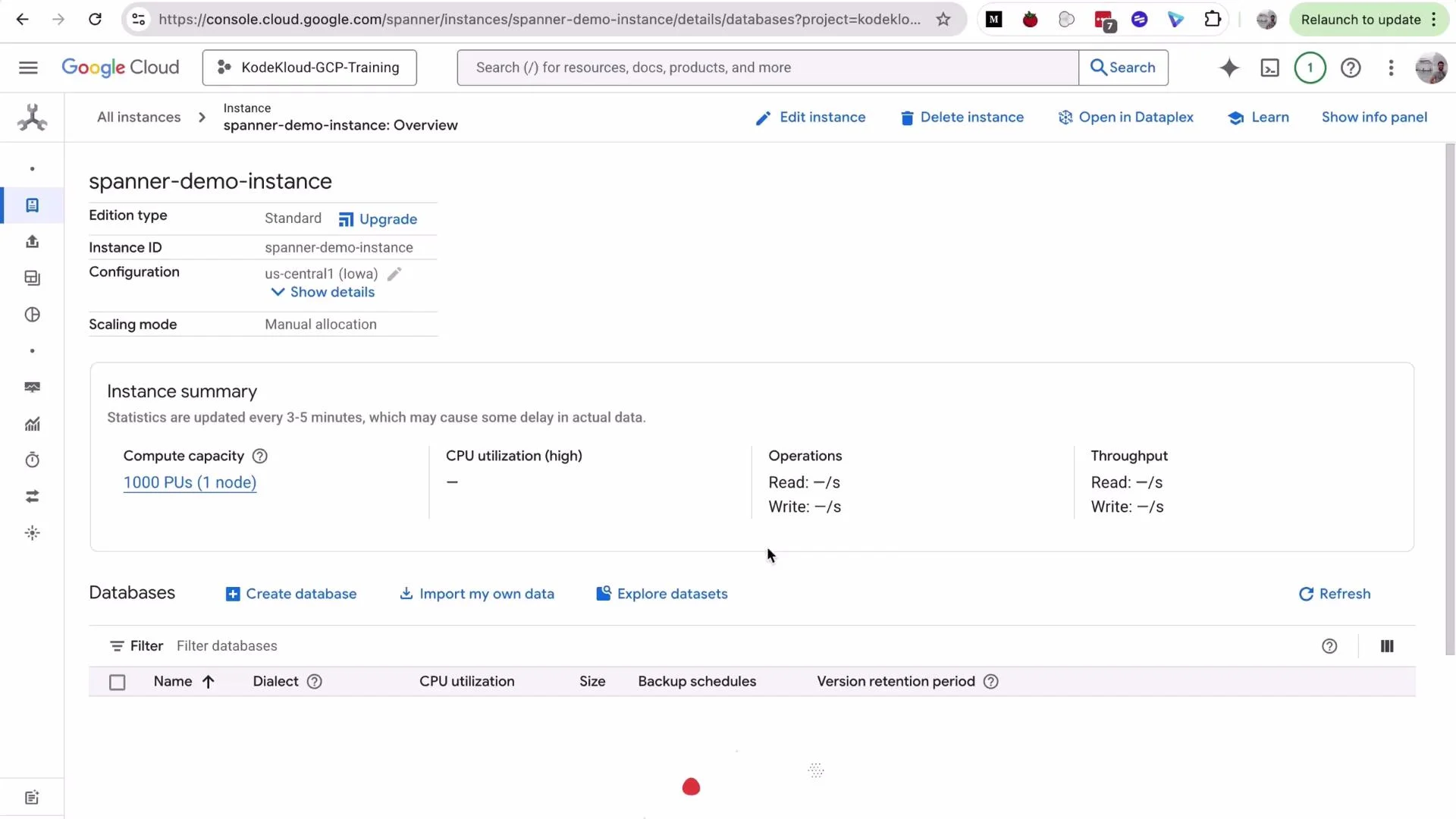Screen dimensions: 1456x819
Task: Focus the resources search box
Action: tap(767, 67)
